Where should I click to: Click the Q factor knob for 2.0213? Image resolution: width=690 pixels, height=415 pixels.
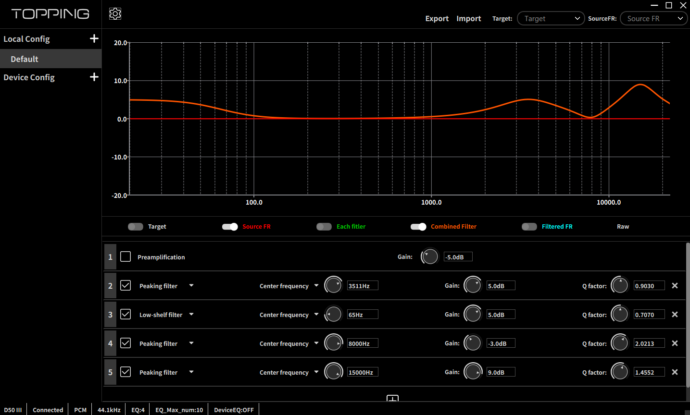pos(620,343)
